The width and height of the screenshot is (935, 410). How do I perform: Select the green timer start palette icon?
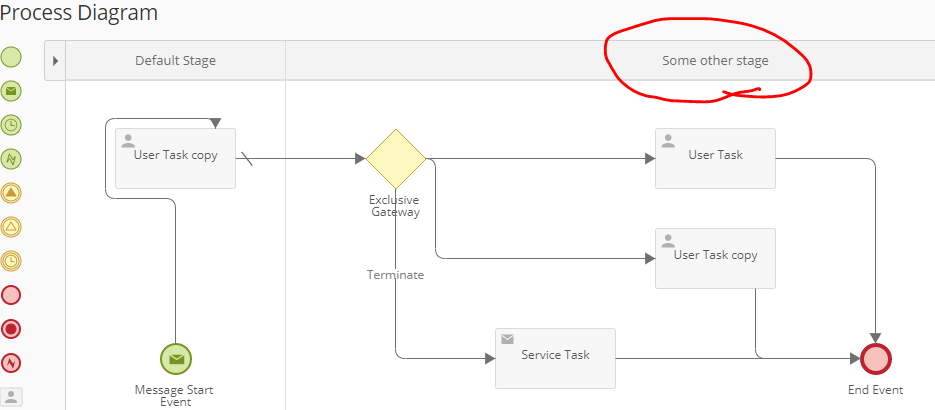click(11, 125)
